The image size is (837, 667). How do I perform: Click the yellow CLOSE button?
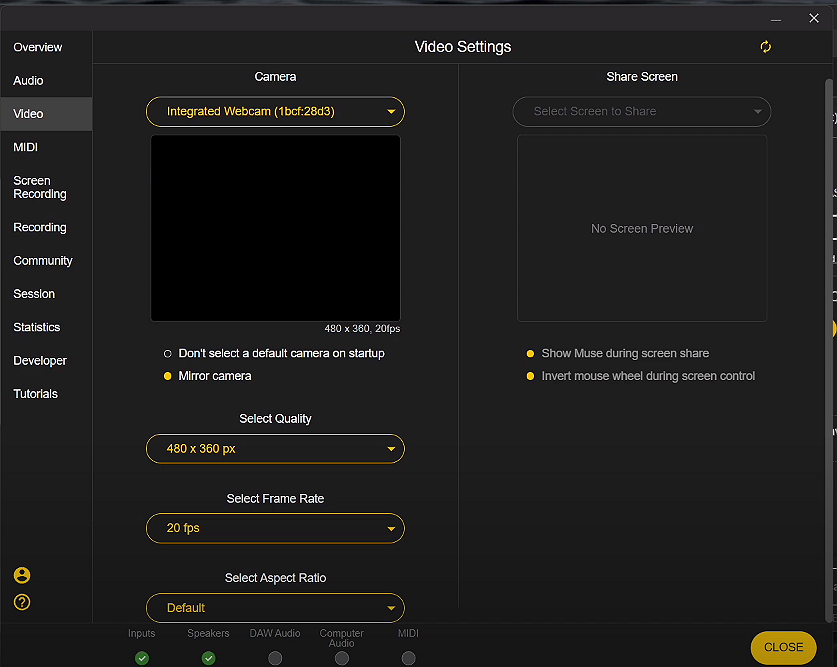pos(783,647)
